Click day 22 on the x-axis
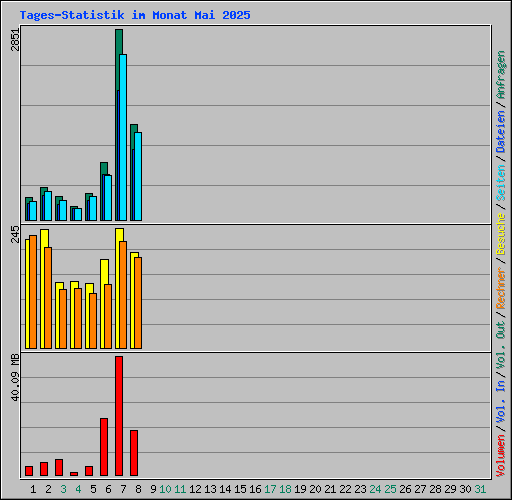Image resolution: width=512 pixels, height=500 pixels. (x=345, y=489)
